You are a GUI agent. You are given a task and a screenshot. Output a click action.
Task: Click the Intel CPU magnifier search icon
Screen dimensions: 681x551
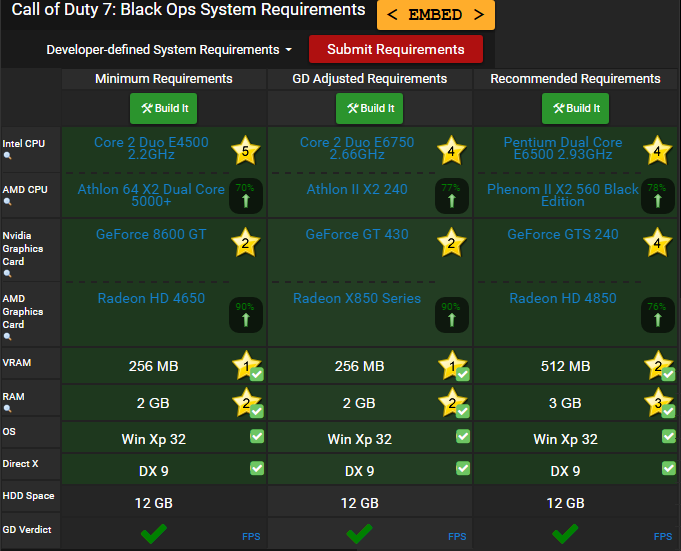tap(7, 155)
